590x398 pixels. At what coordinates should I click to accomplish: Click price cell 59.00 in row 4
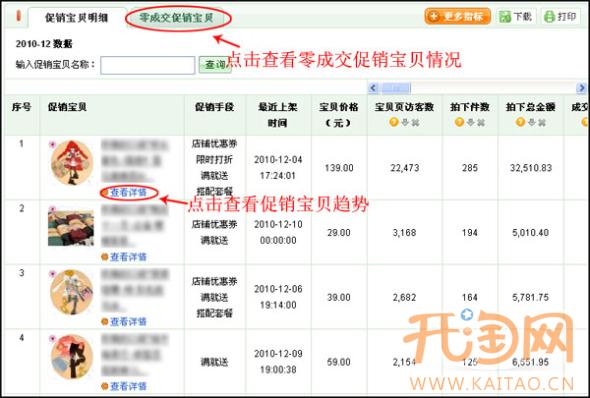(x=339, y=362)
